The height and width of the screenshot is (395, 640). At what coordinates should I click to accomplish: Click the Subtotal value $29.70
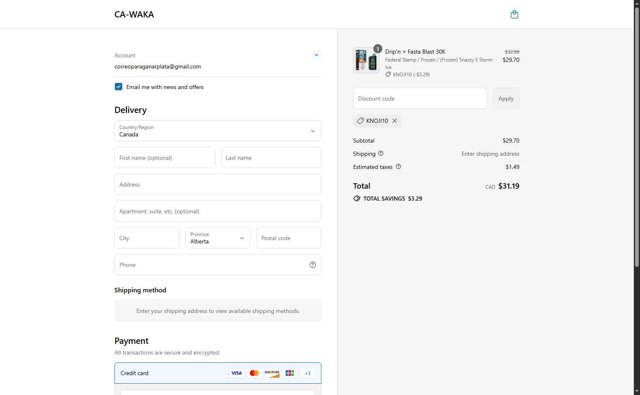point(511,140)
